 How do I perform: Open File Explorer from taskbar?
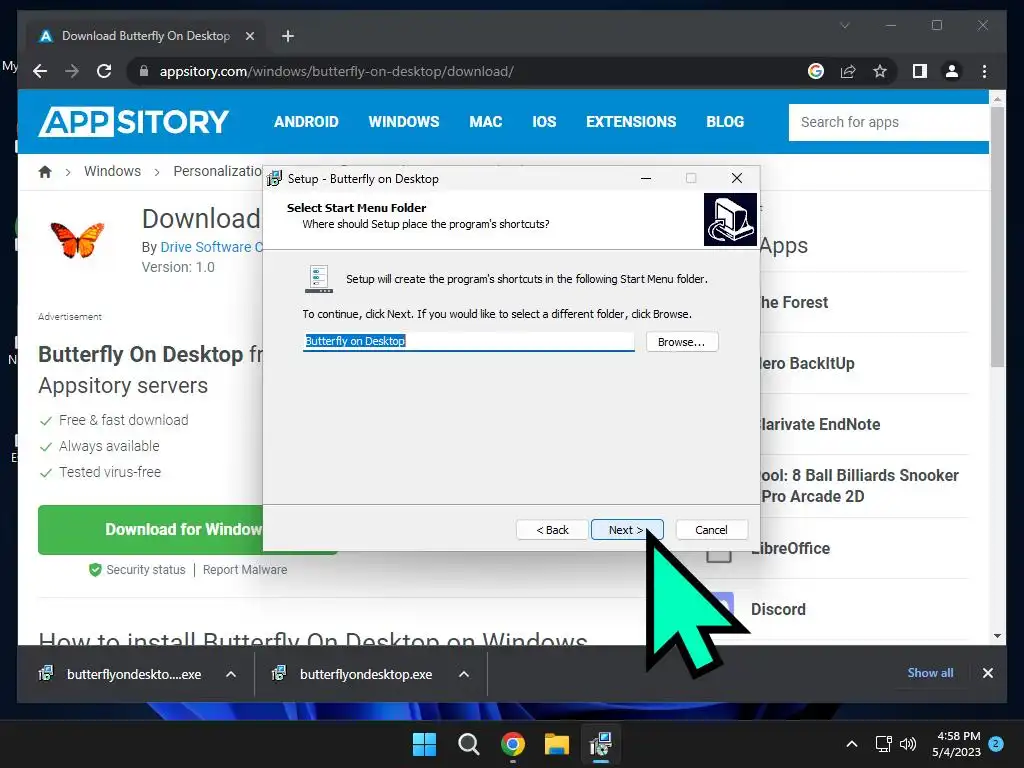click(556, 744)
